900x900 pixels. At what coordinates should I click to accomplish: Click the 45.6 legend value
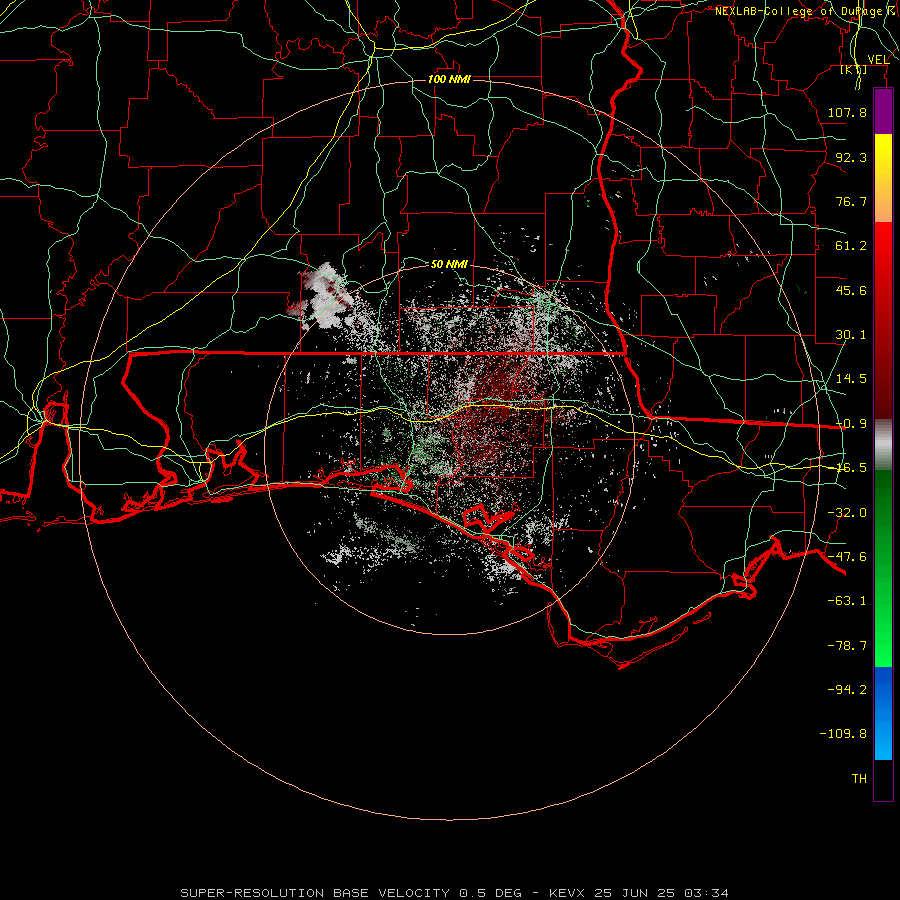(x=851, y=290)
